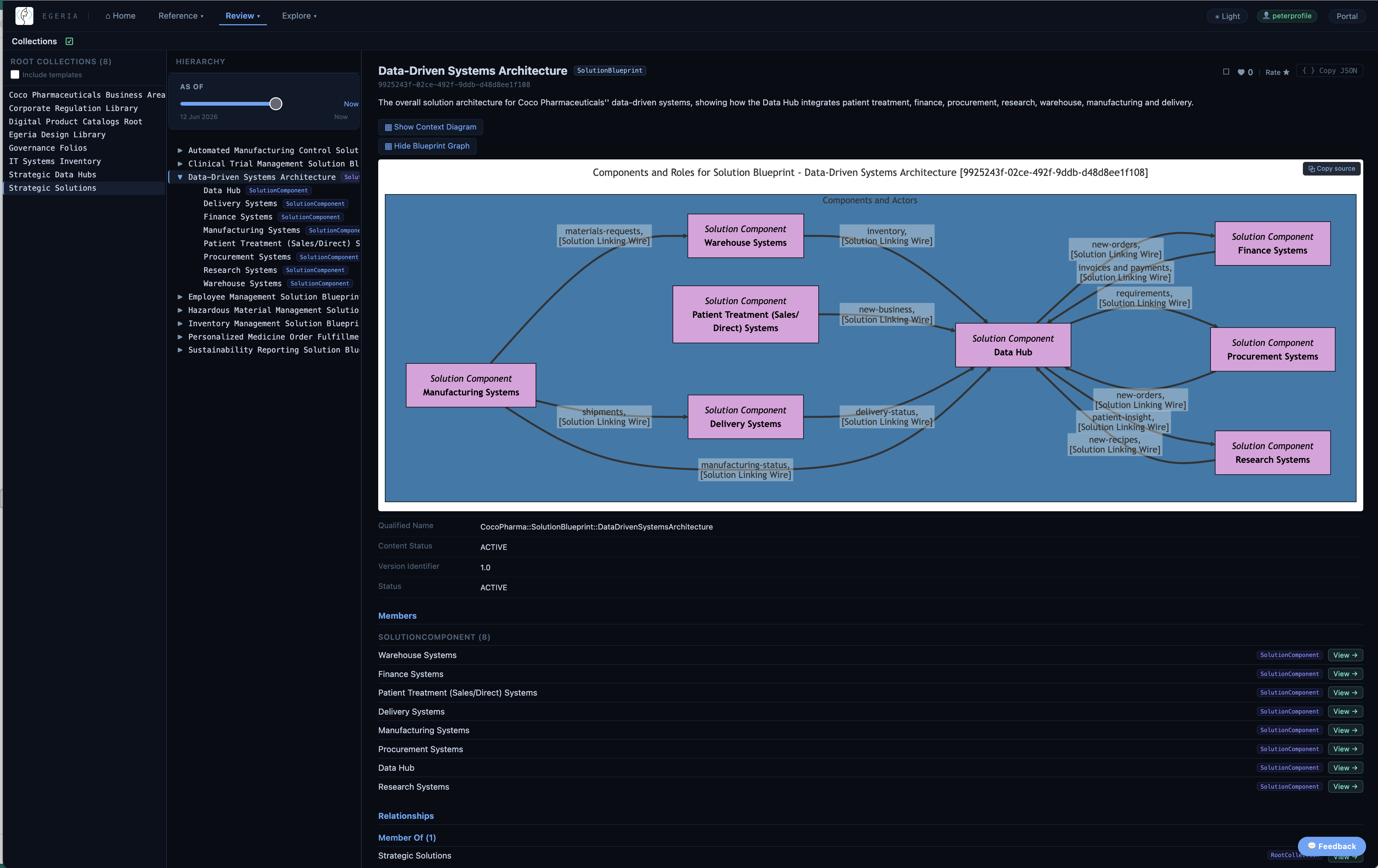
Task: Open the Explore menu
Action: [299, 15]
